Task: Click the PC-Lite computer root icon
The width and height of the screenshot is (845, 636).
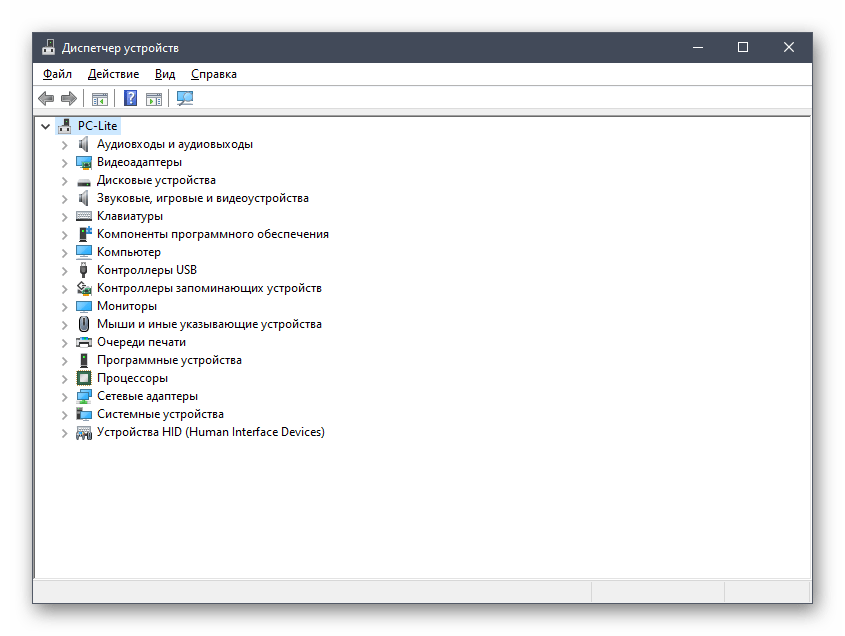Action: (65, 126)
